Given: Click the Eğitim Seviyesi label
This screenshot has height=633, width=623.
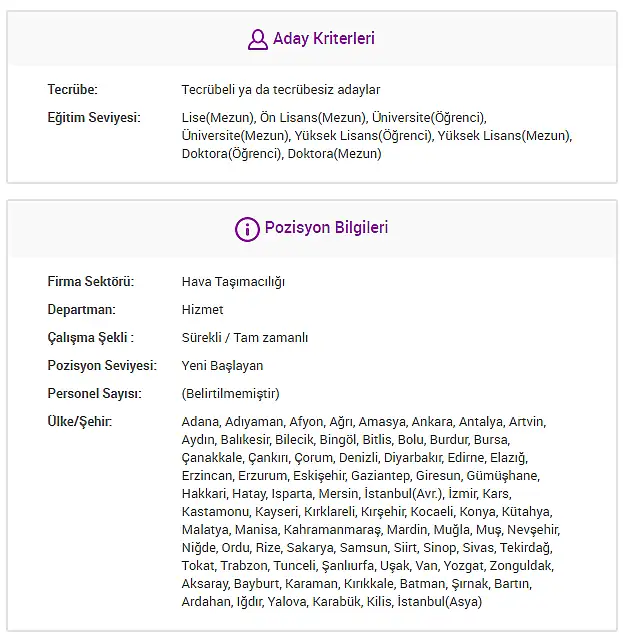Looking at the screenshot, I should point(94,117).
